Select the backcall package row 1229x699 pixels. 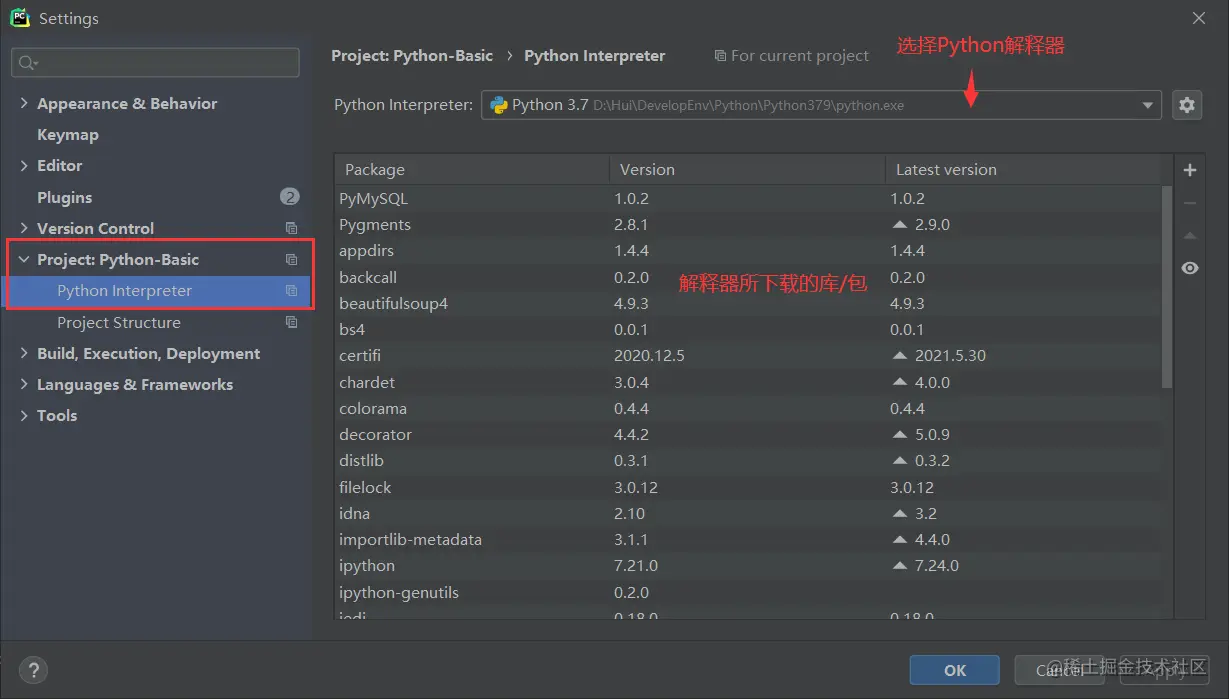click(x=748, y=277)
